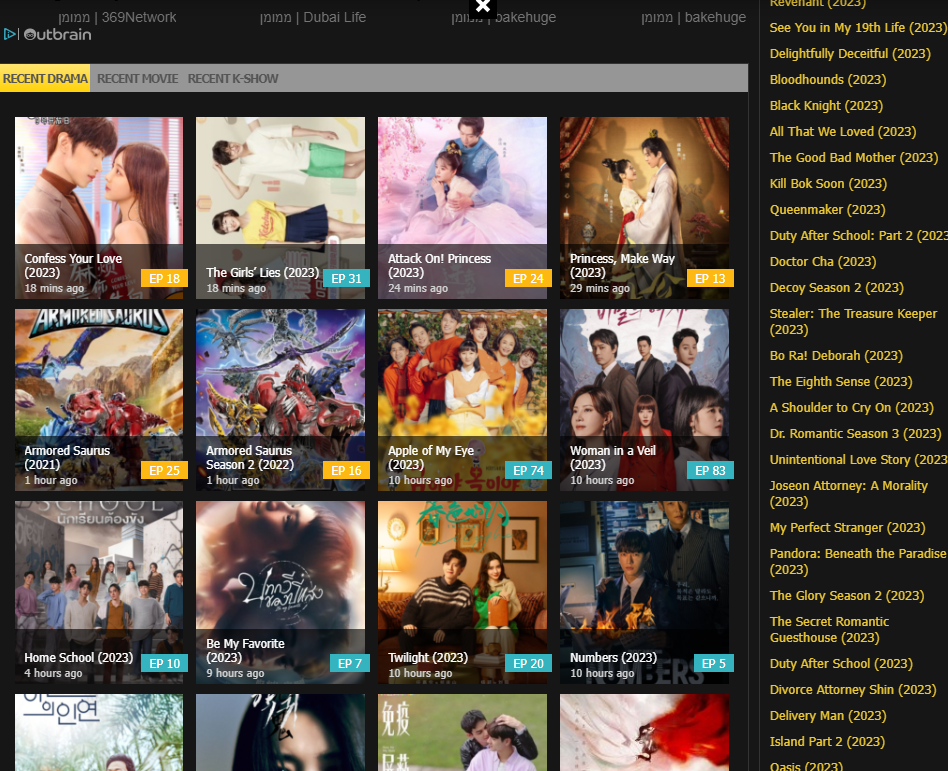Open Pandora: Beneath the Paradise (2023) link

[x=858, y=562]
